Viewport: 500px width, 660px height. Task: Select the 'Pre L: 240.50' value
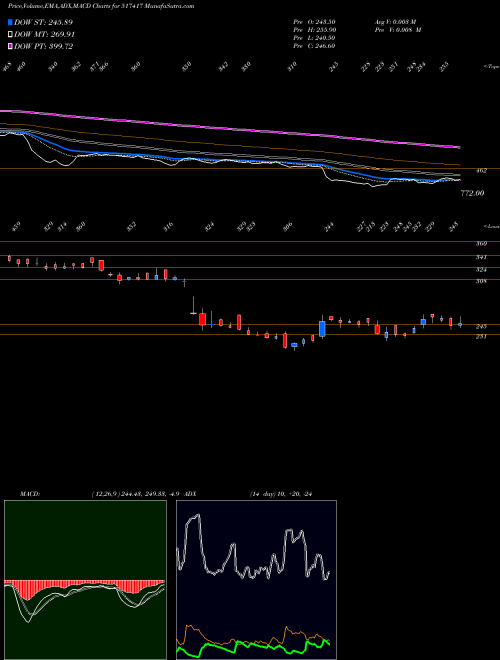pos(314,38)
